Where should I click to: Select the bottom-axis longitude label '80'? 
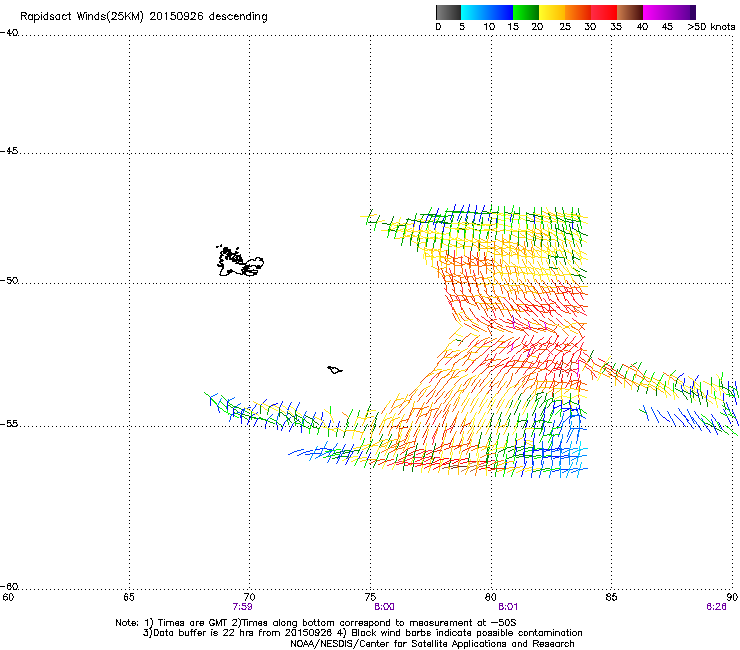point(491,597)
